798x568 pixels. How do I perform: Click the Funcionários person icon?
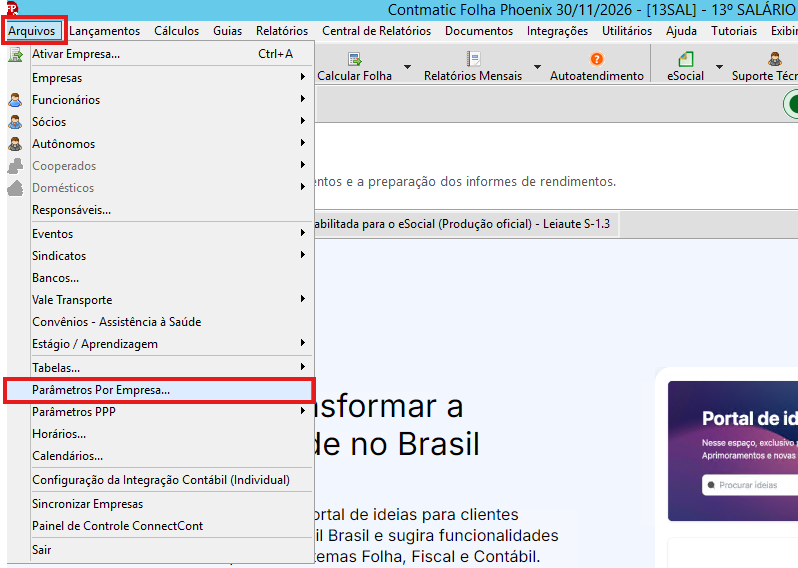coord(15,100)
